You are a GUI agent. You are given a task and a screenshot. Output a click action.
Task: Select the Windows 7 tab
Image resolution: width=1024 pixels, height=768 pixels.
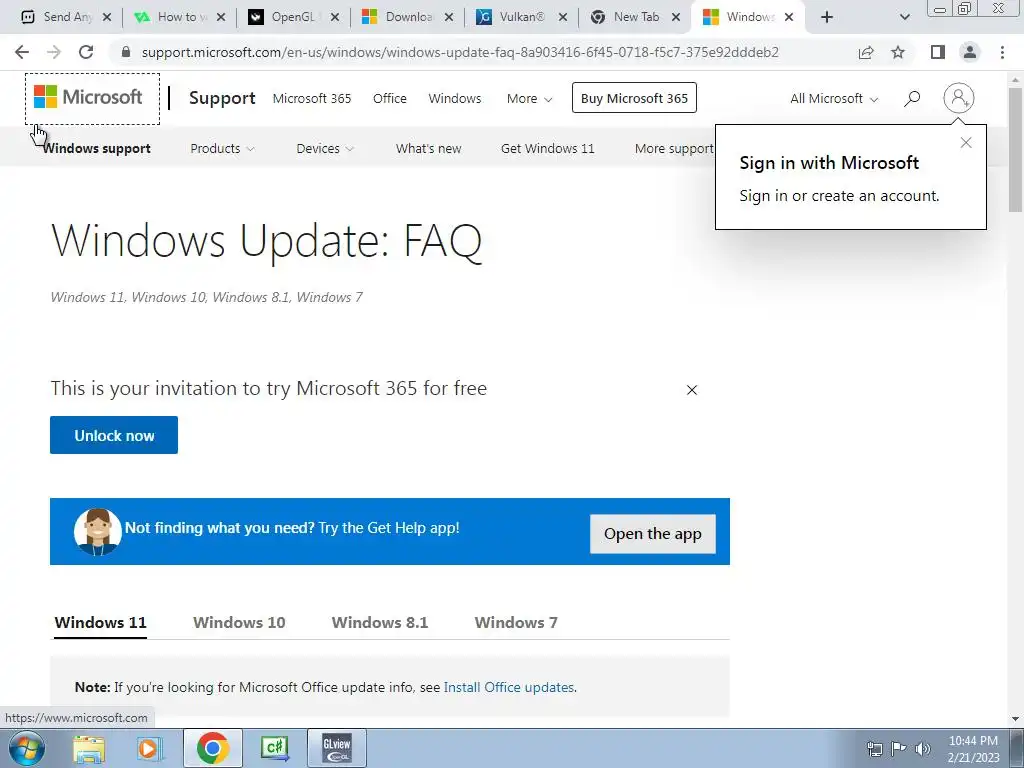coord(516,622)
